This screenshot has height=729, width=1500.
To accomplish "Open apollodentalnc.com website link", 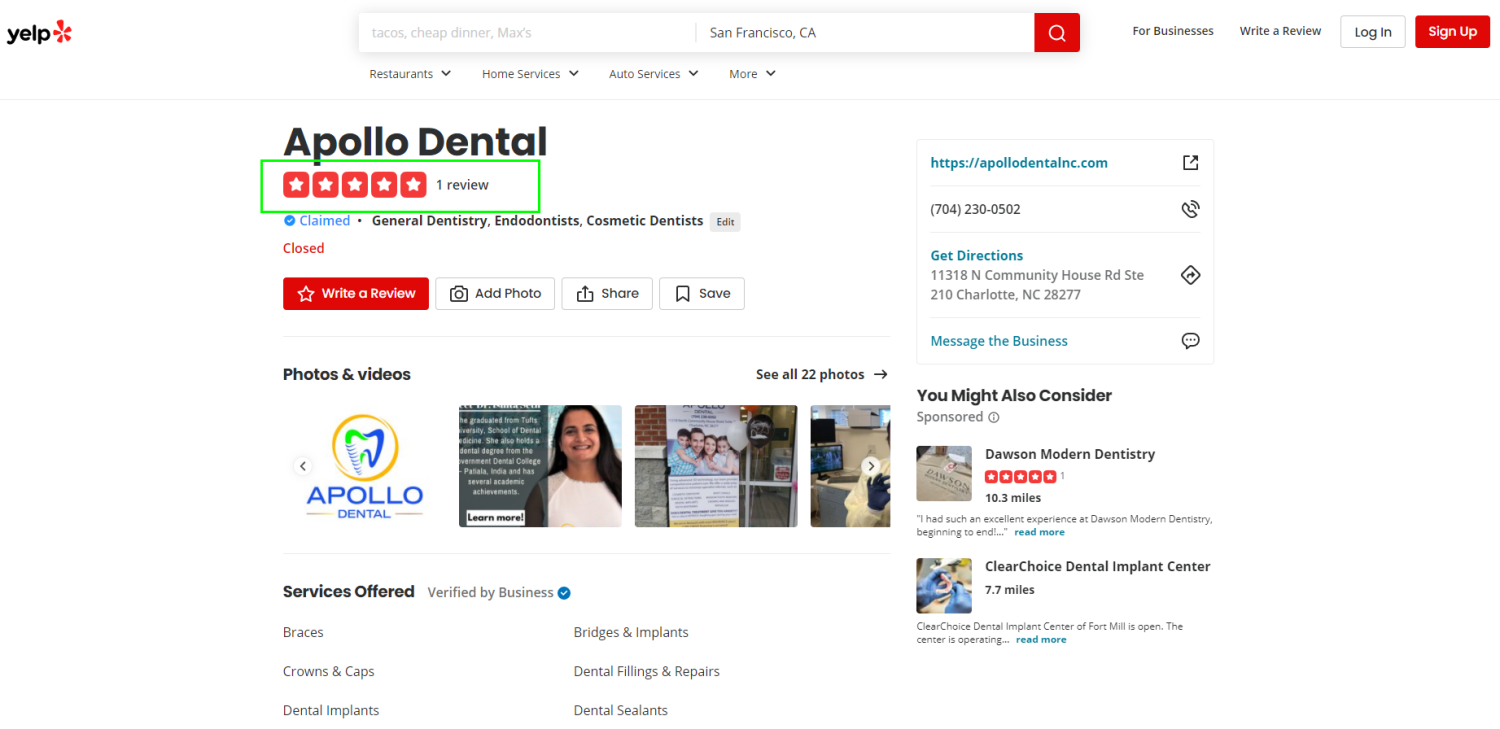I will pyautogui.click(x=1019, y=163).
